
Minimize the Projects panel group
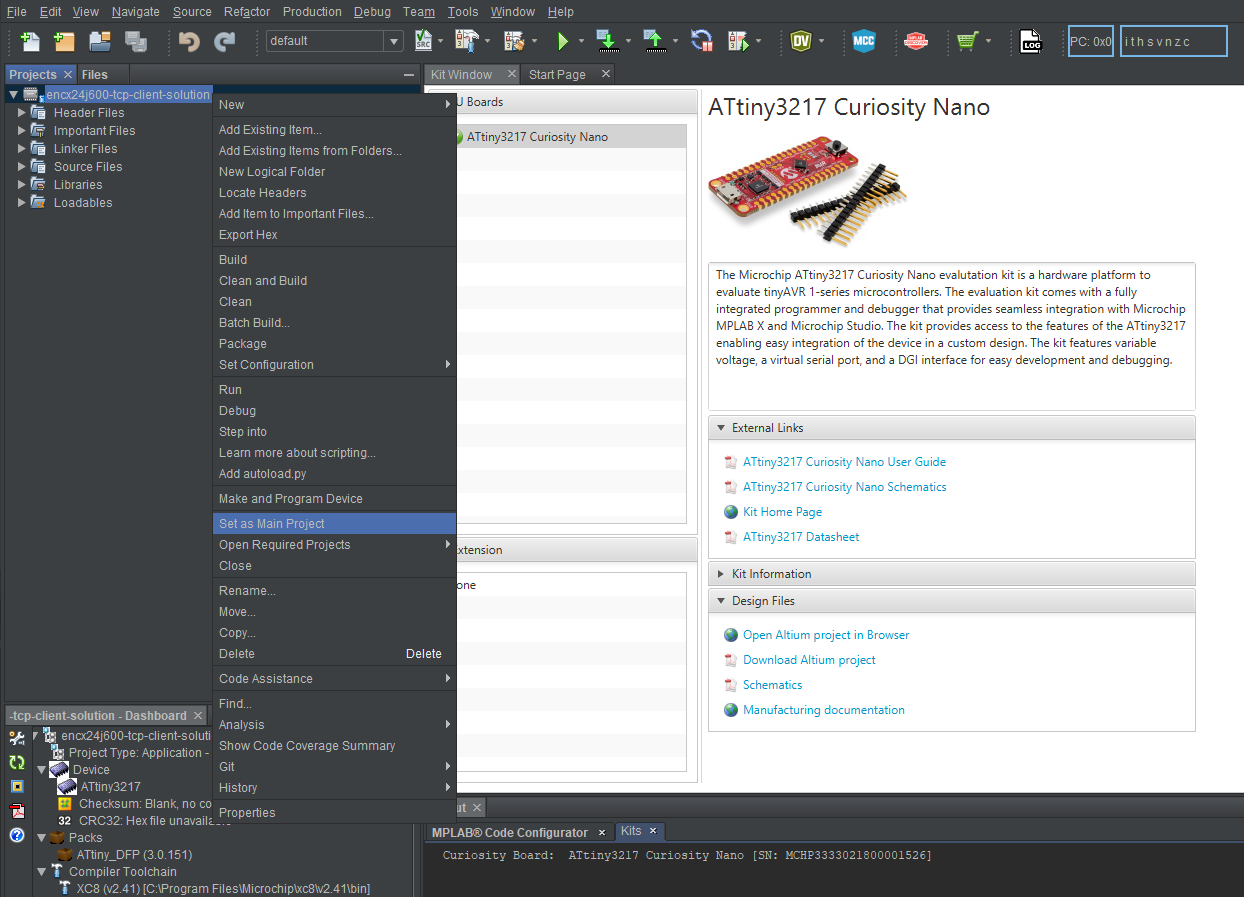tap(408, 75)
